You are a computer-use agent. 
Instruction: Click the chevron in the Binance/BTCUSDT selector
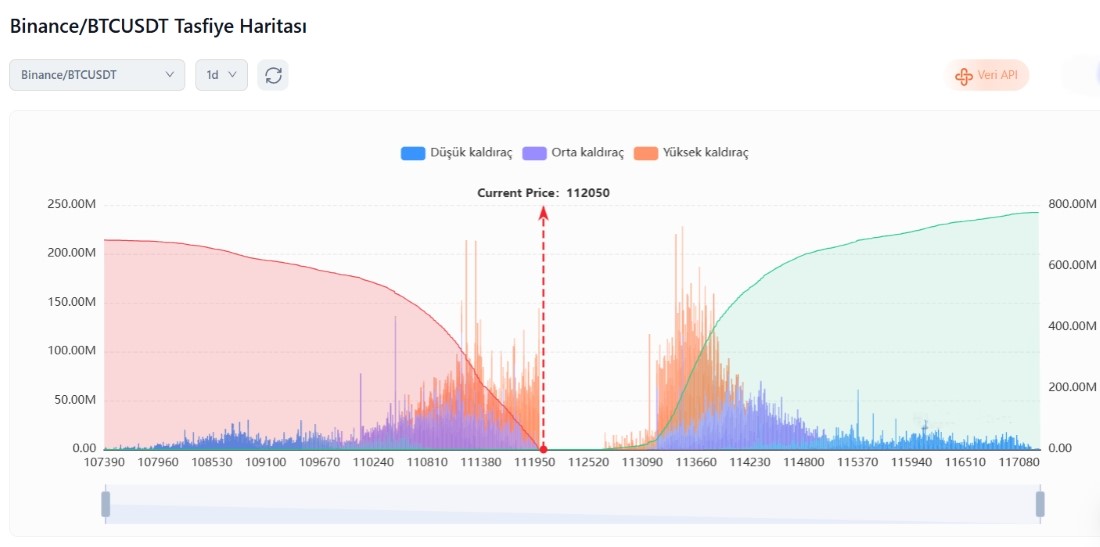(x=169, y=75)
